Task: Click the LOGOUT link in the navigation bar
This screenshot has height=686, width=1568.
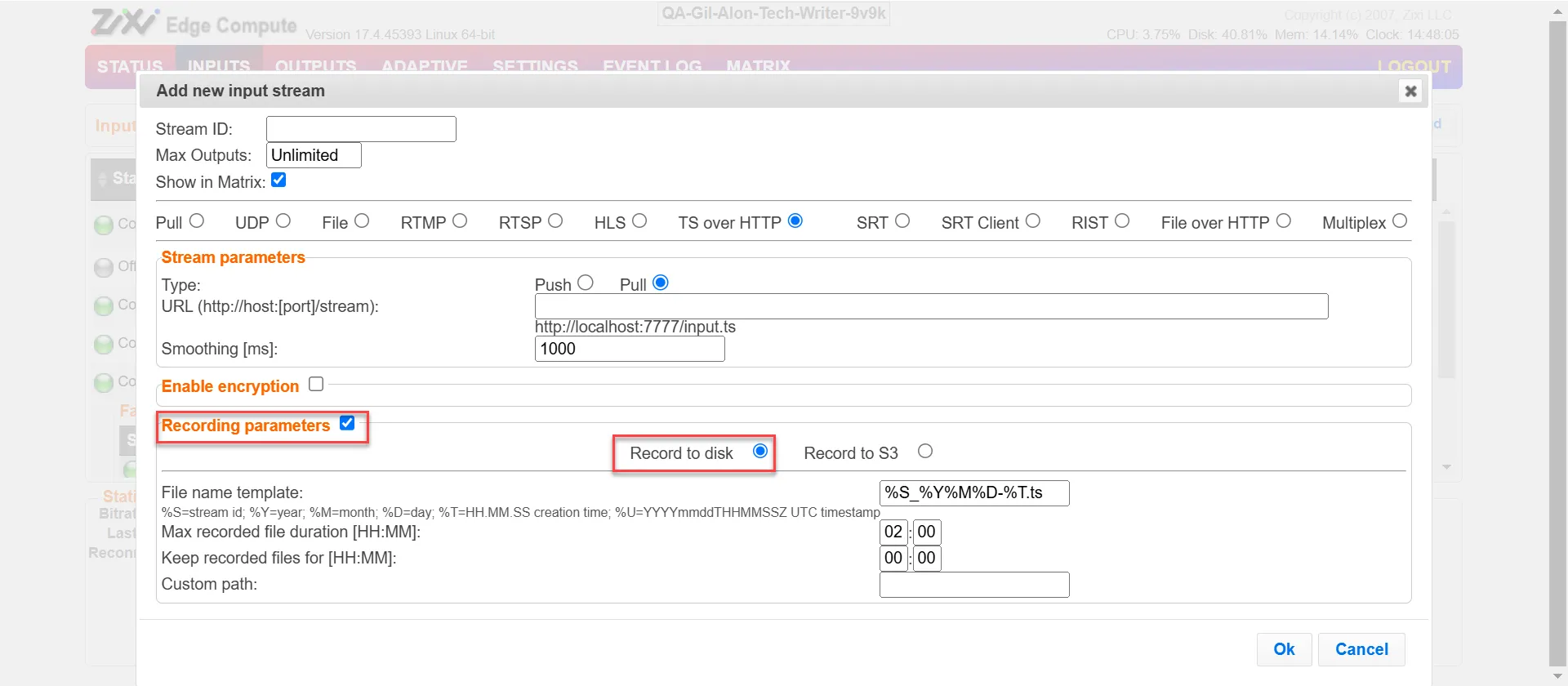Action: pyautogui.click(x=1414, y=67)
